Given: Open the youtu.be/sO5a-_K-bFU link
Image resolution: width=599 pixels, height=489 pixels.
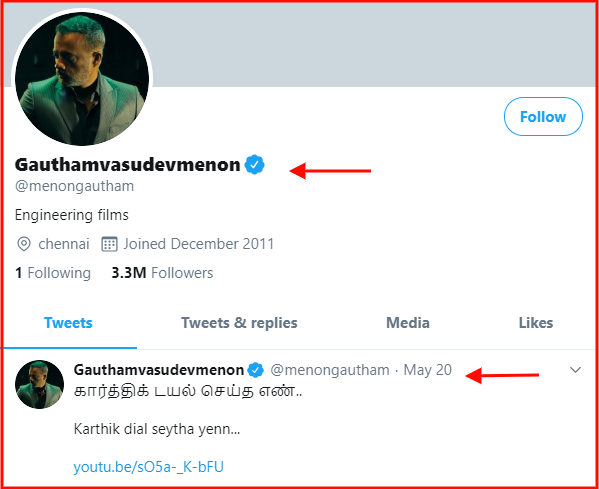Looking at the screenshot, I should coord(149,467).
